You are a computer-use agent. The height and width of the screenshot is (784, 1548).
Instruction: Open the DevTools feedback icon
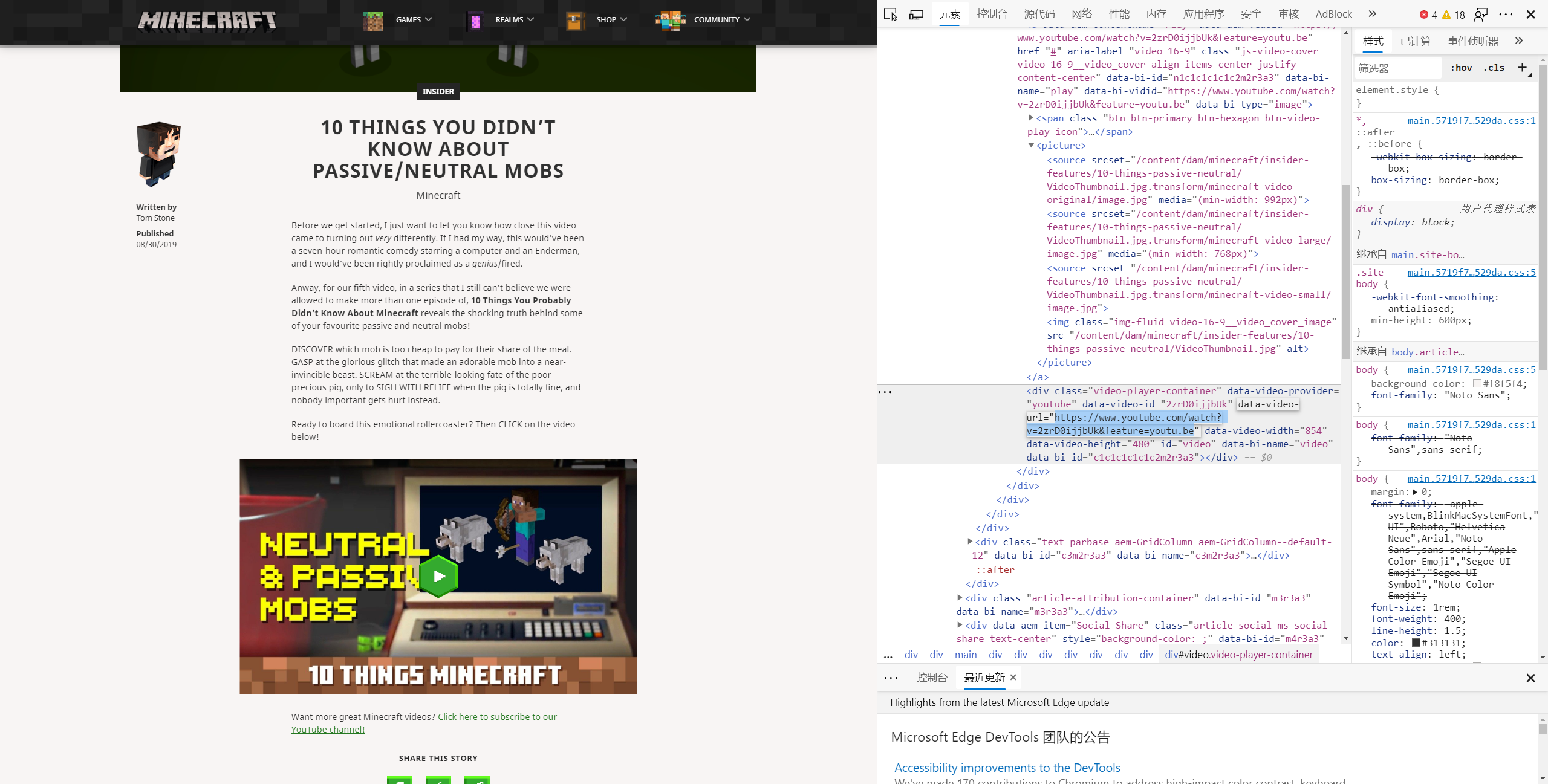[1480, 14]
